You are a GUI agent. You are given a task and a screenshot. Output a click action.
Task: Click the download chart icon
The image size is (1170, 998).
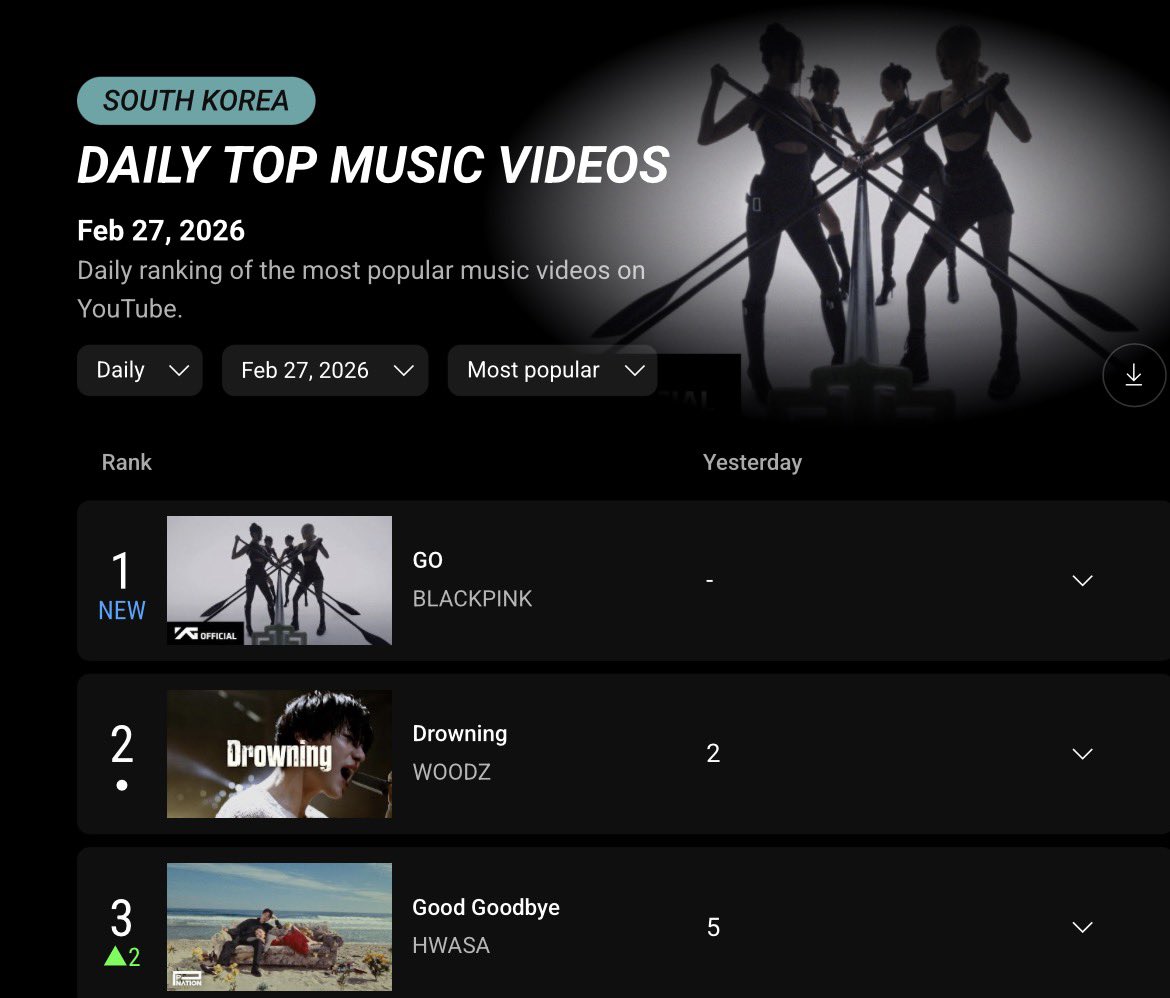pos(1133,375)
